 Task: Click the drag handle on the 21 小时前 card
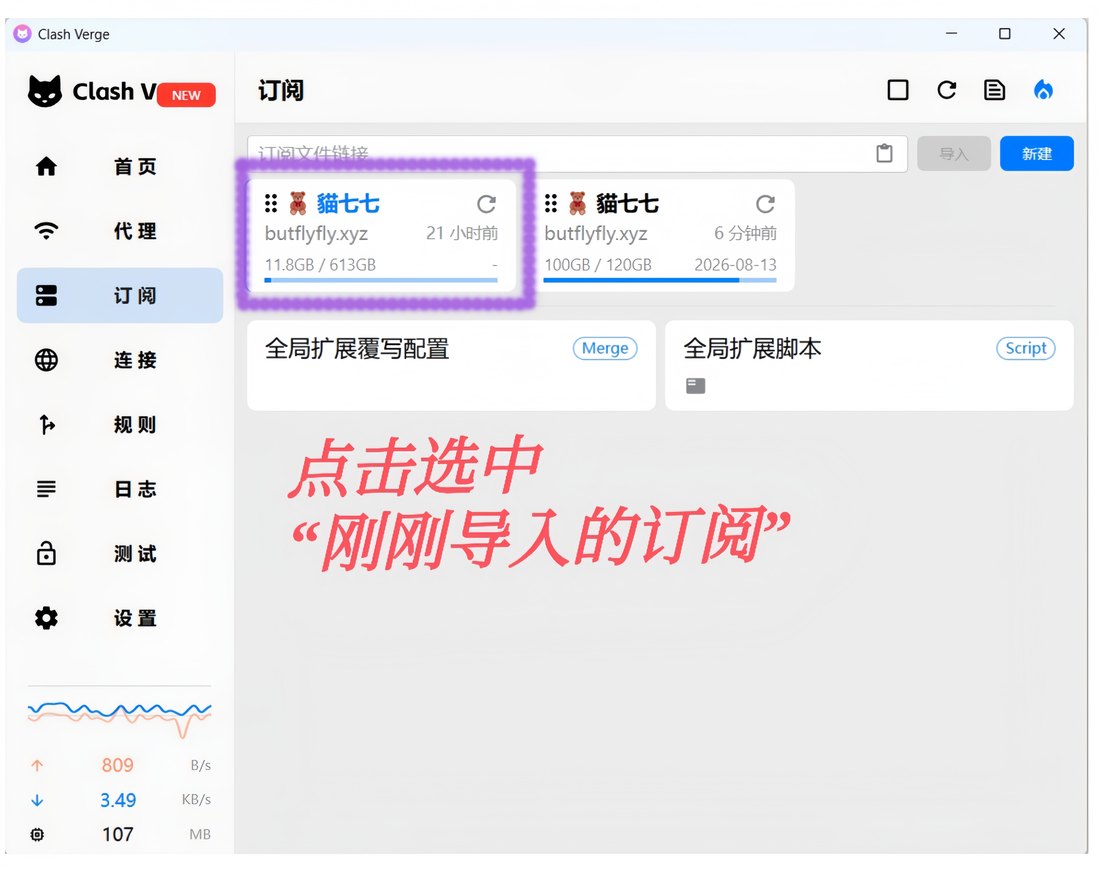click(271, 203)
